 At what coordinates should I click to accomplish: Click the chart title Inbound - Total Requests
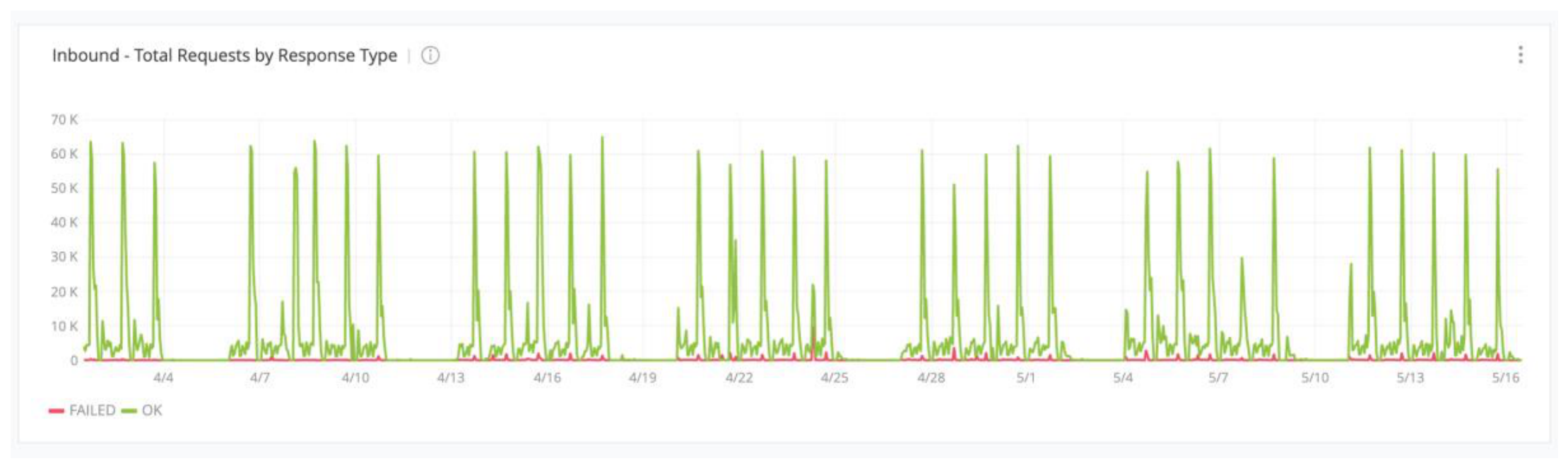[x=225, y=55]
